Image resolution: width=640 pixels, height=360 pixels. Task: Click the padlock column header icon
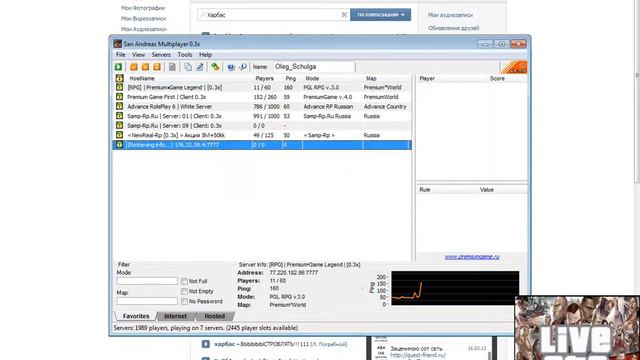(119, 78)
